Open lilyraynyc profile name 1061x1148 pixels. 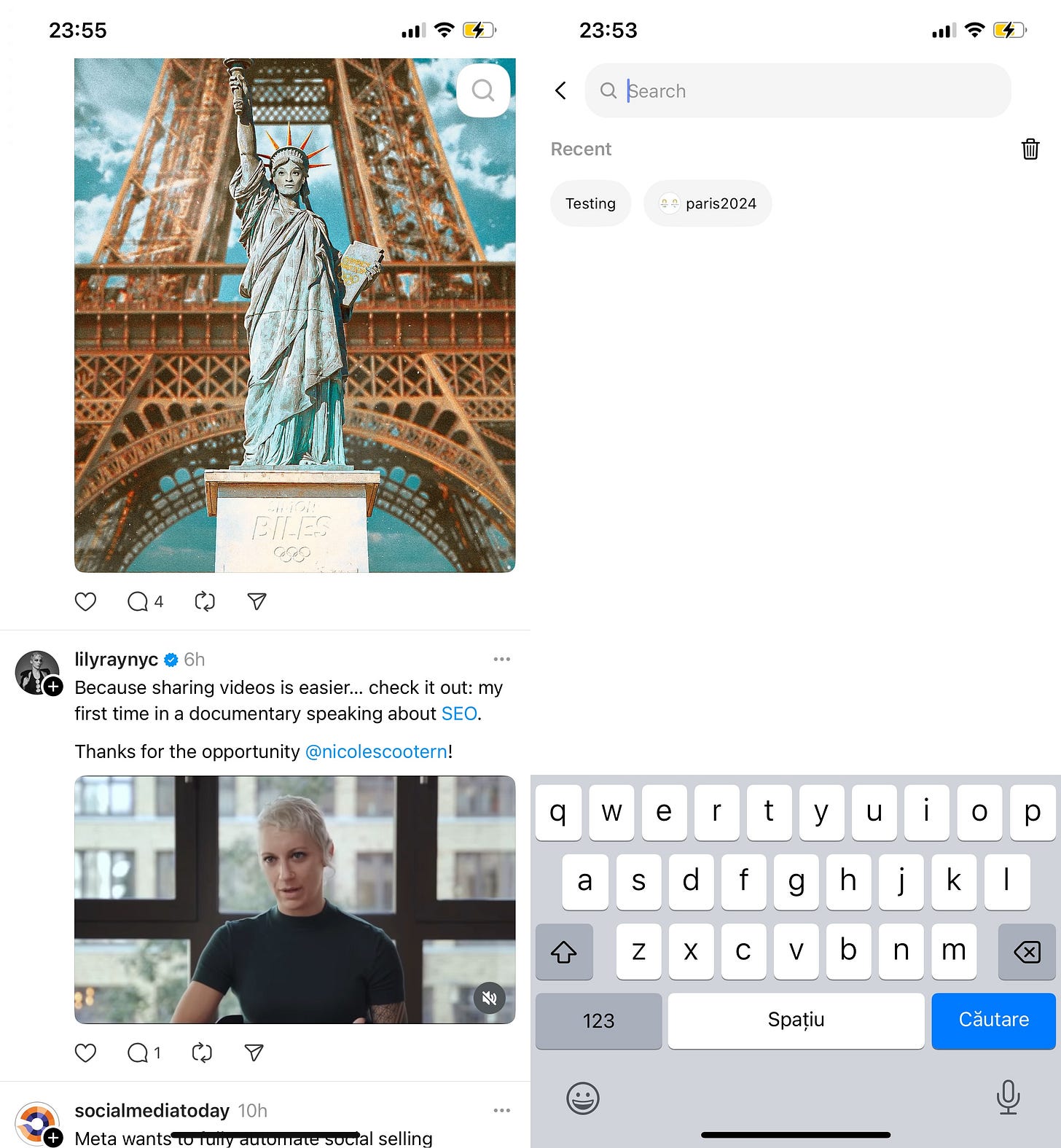(x=116, y=660)
